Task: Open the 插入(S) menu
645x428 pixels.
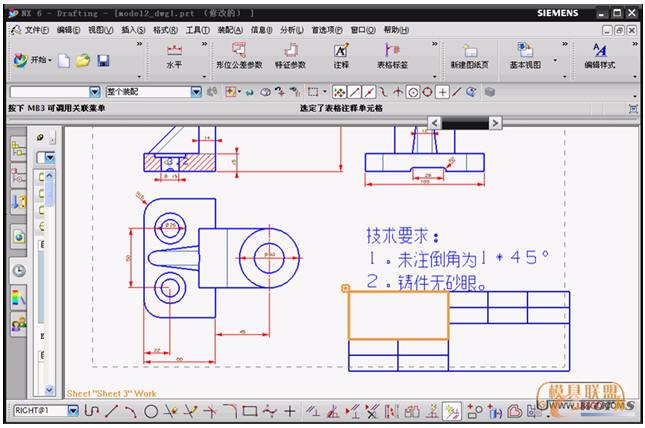Action: pyautogui.click(x=132, y=30)
